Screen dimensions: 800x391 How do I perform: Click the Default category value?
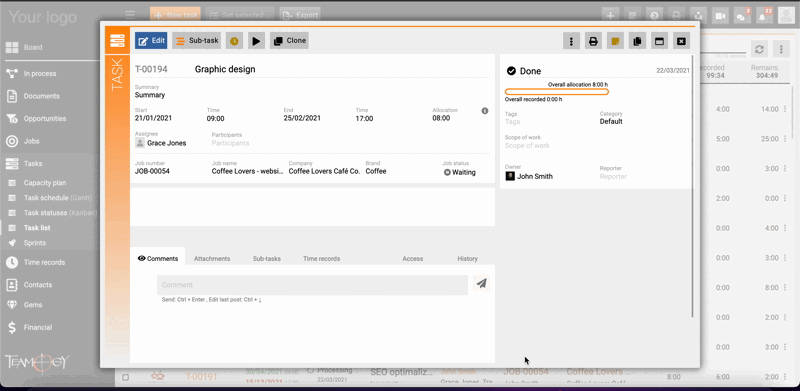point(611,121)
